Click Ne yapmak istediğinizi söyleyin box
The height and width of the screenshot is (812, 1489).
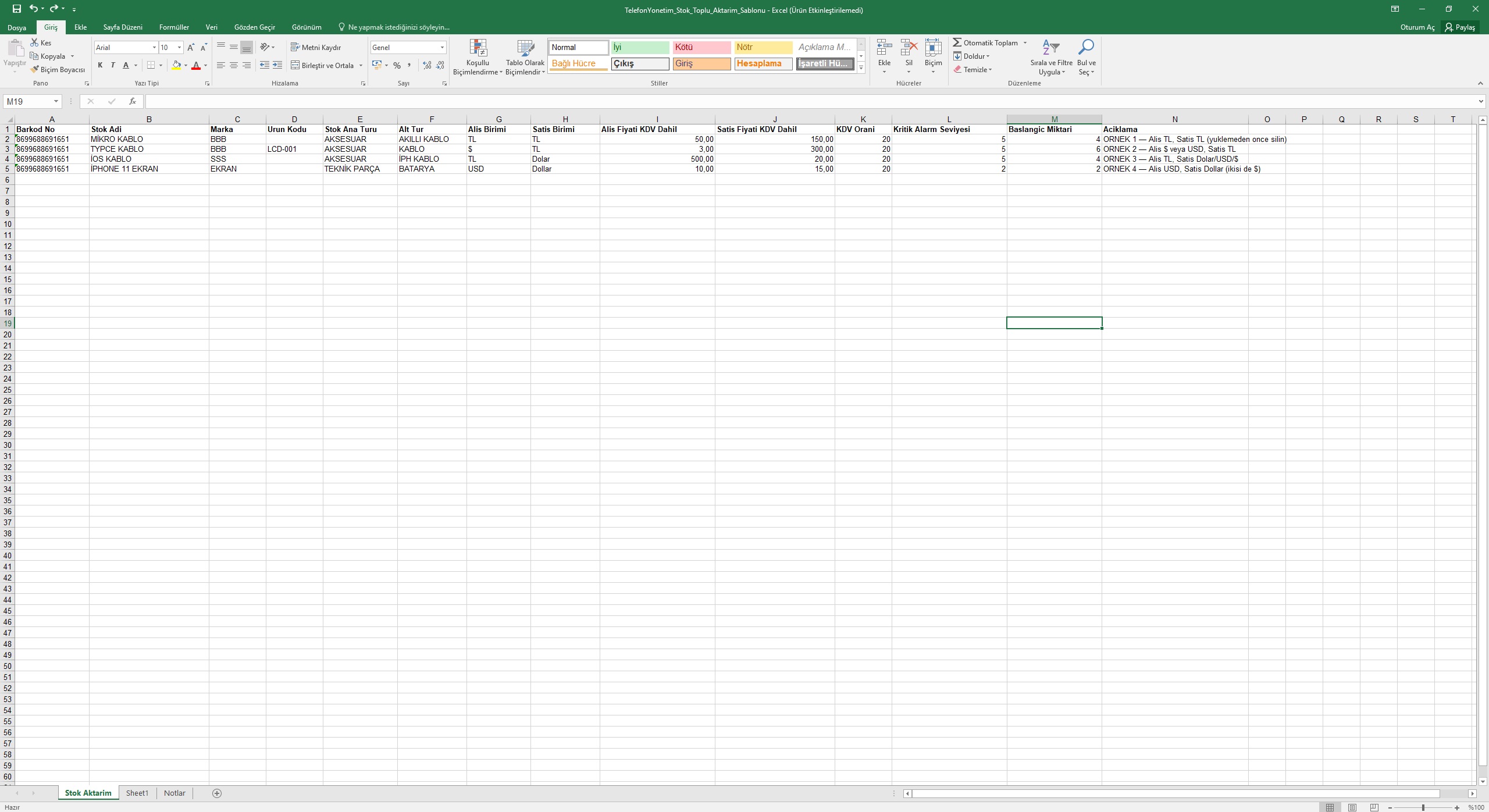[394, 27]
